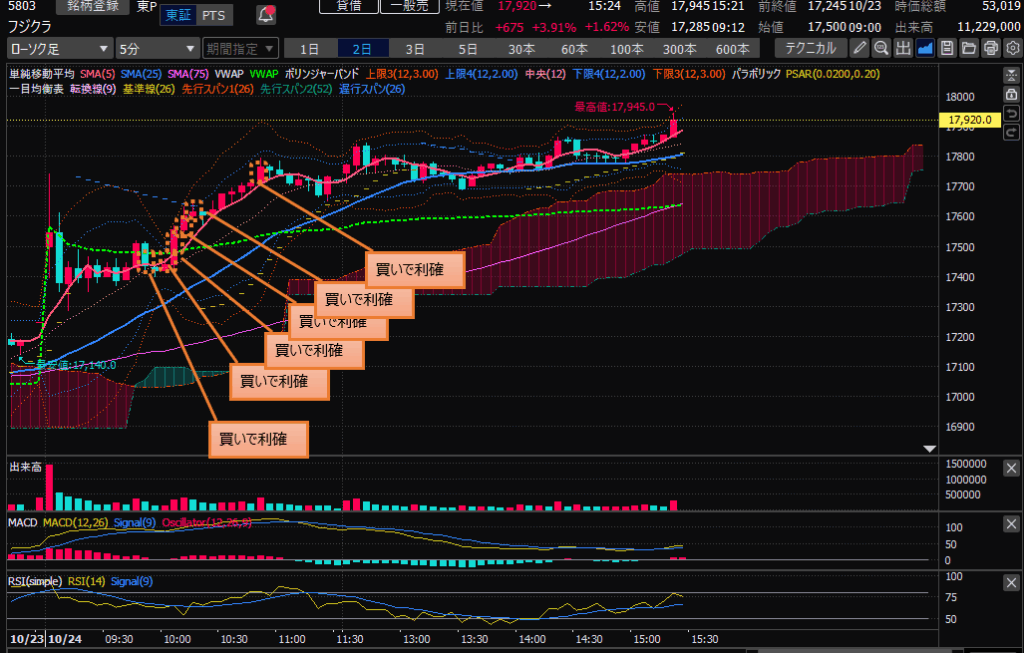
Task: Save chart with the floppy disk icon
Action: coord(947,48)
